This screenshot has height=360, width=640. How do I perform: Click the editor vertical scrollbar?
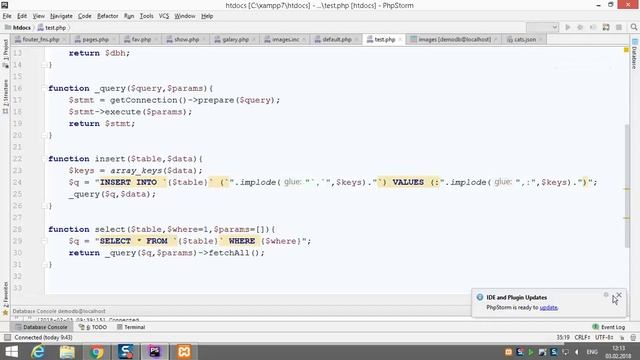(x=627, y=186)
